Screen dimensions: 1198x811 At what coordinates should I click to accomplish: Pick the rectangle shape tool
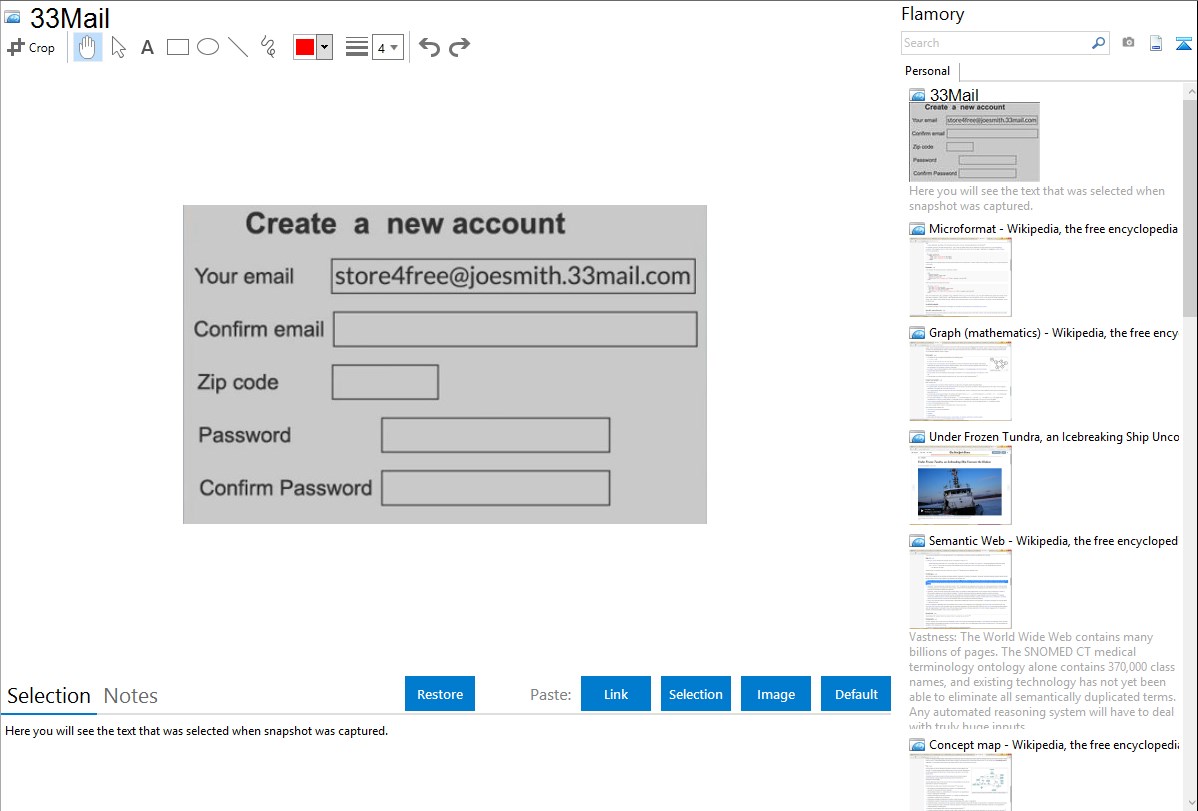[177, 47]
